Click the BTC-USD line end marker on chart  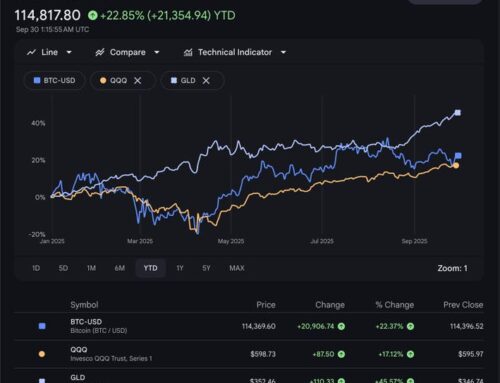pos(458,156)
